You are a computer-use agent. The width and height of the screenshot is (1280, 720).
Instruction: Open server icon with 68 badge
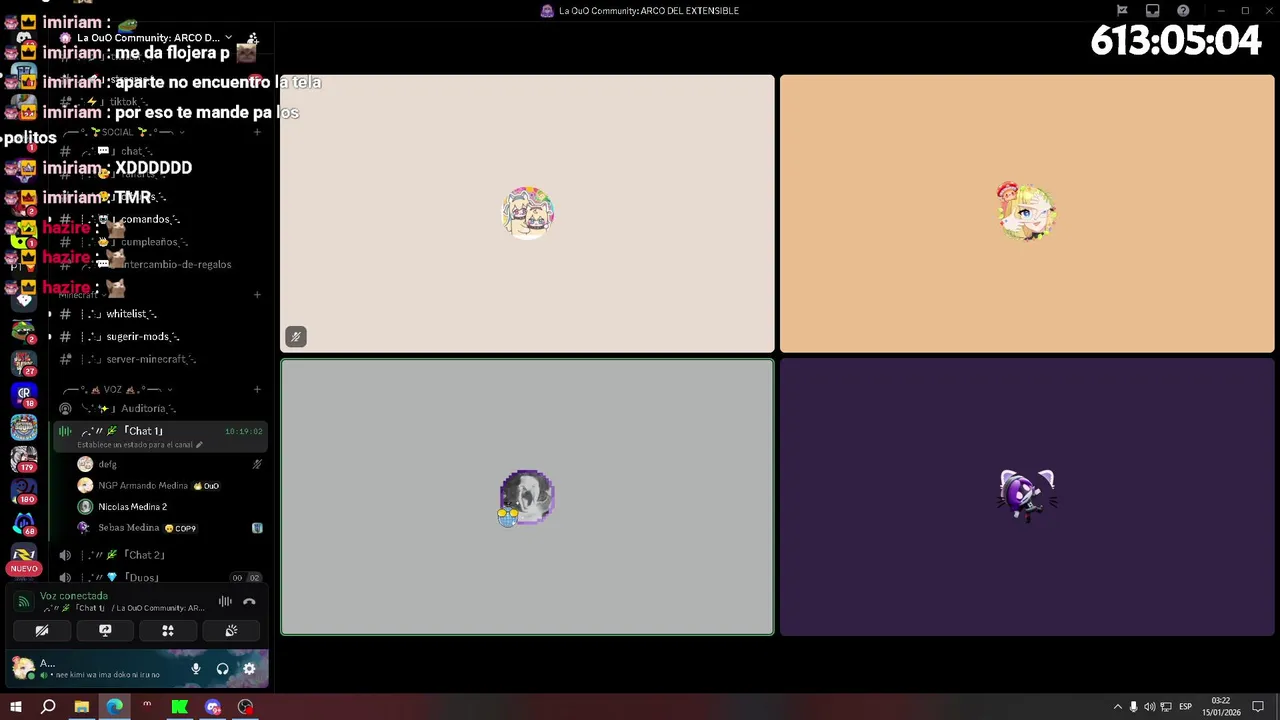pos(24,523)
